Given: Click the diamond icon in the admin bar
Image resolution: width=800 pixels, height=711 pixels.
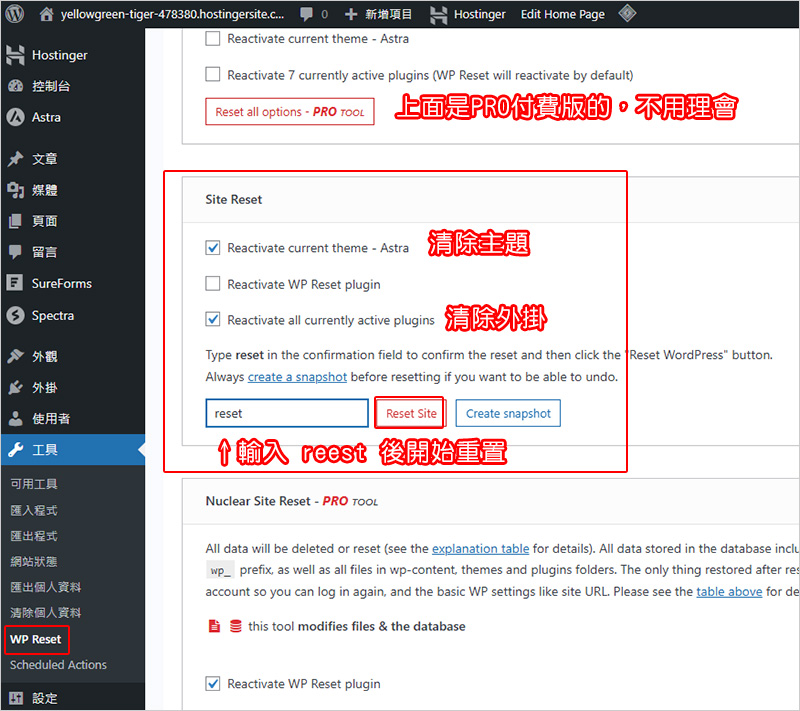Looking at the screenshot, I should pos(627,14).
